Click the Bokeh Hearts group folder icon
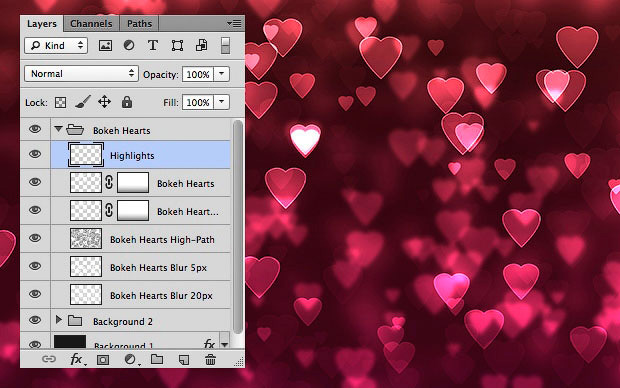The width and height of the screenshot is (620, 388). (75, 129)
